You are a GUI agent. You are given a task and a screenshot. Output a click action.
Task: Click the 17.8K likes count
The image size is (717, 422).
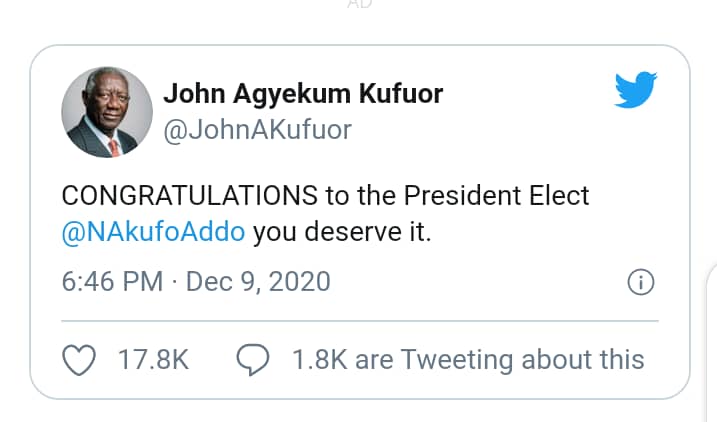coord(153,359)
